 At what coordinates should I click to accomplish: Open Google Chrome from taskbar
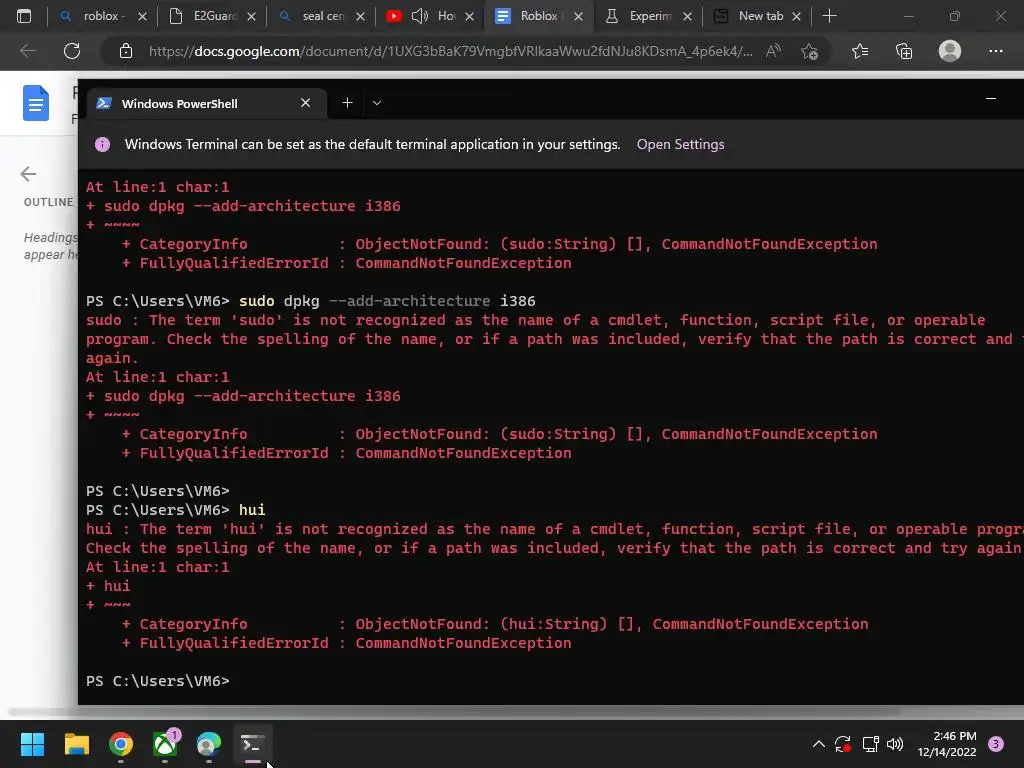(121, 744)
